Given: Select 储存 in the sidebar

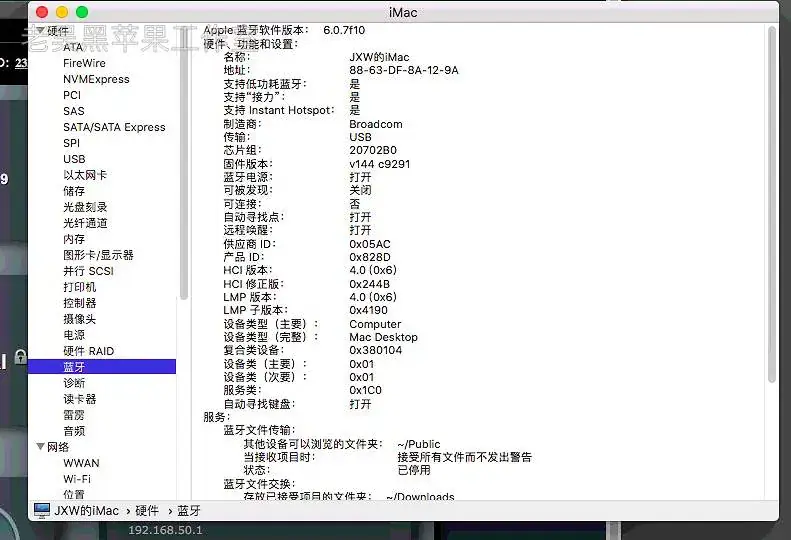Looking at the screenshot, I should 74,191.
